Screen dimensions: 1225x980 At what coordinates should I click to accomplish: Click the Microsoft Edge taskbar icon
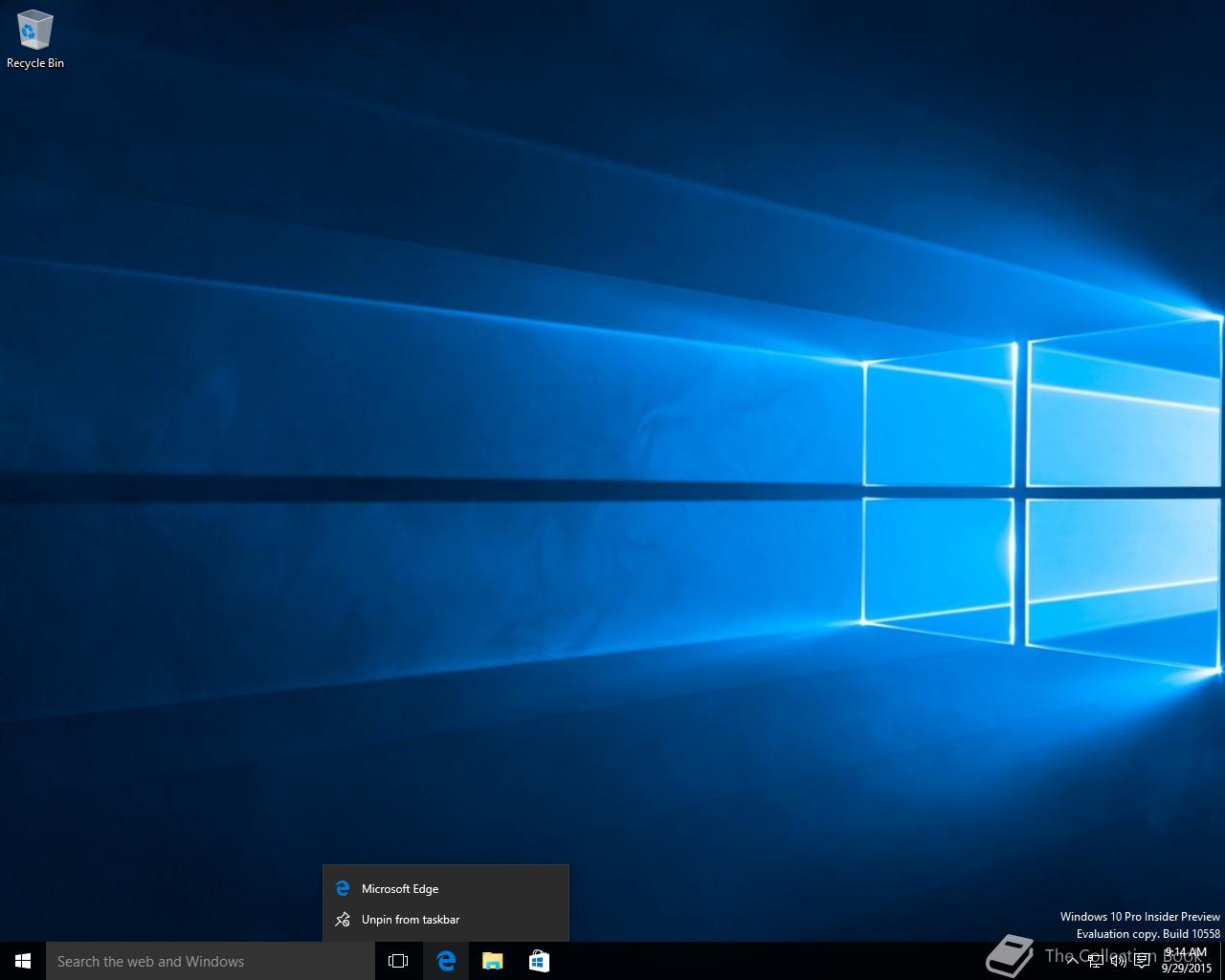(446, 961)
